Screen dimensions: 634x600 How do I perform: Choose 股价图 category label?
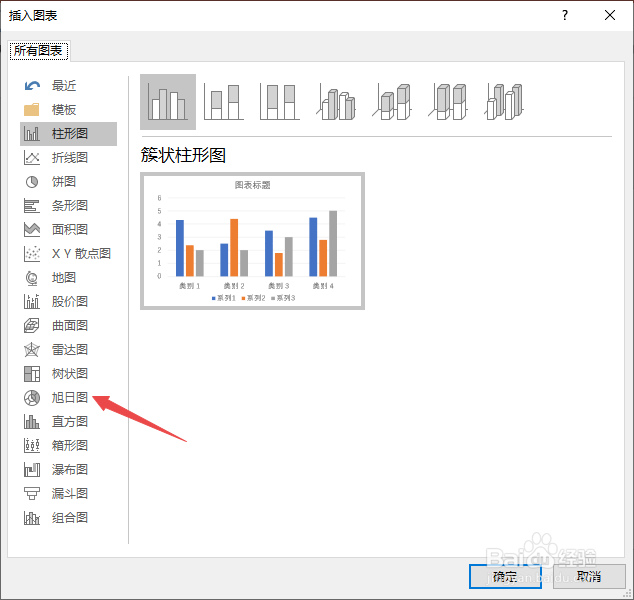(70, 302)
